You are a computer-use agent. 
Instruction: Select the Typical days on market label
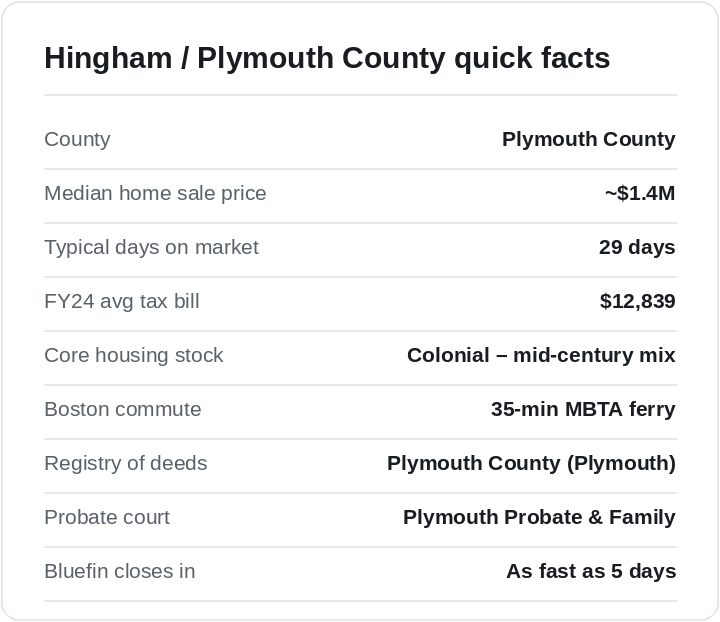tap(152, 247)
